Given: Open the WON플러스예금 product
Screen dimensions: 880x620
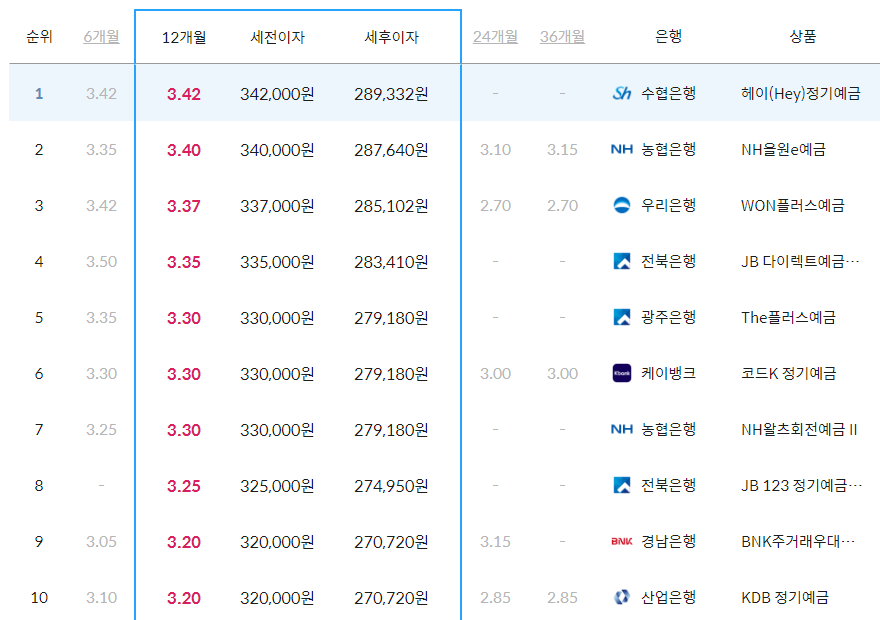Looking at the screenshot, I should pyautogui.click(x=792, y=206).
